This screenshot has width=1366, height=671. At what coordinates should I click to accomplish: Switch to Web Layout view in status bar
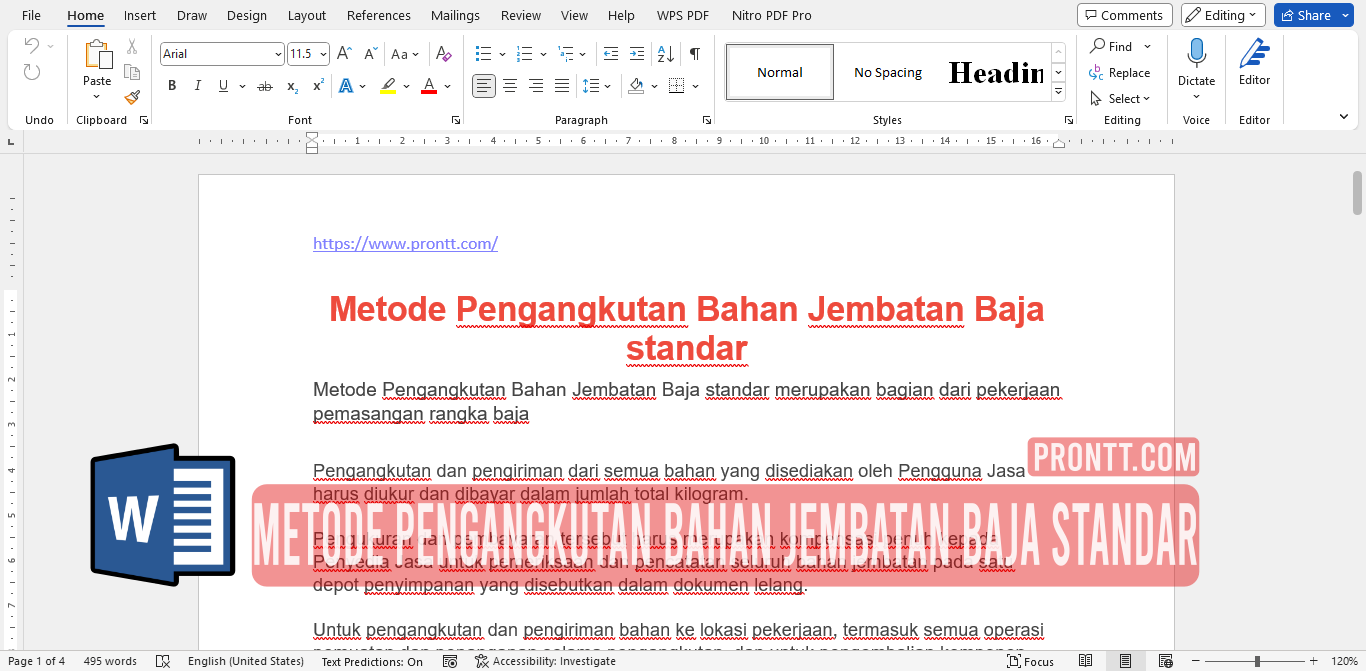(1164, 661)
